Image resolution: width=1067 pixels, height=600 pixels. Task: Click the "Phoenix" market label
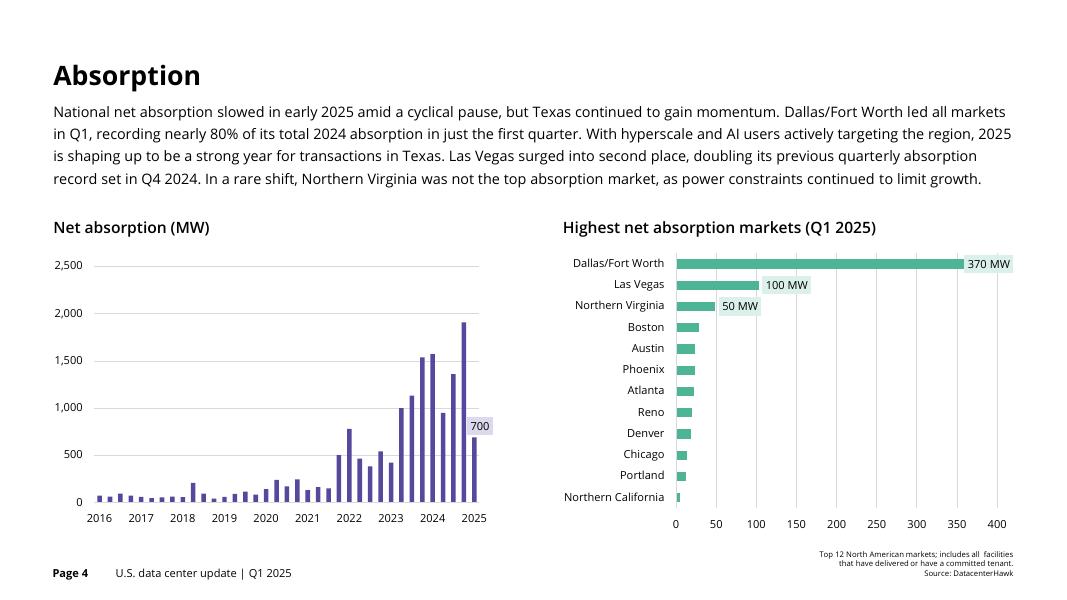pos(643,370)
